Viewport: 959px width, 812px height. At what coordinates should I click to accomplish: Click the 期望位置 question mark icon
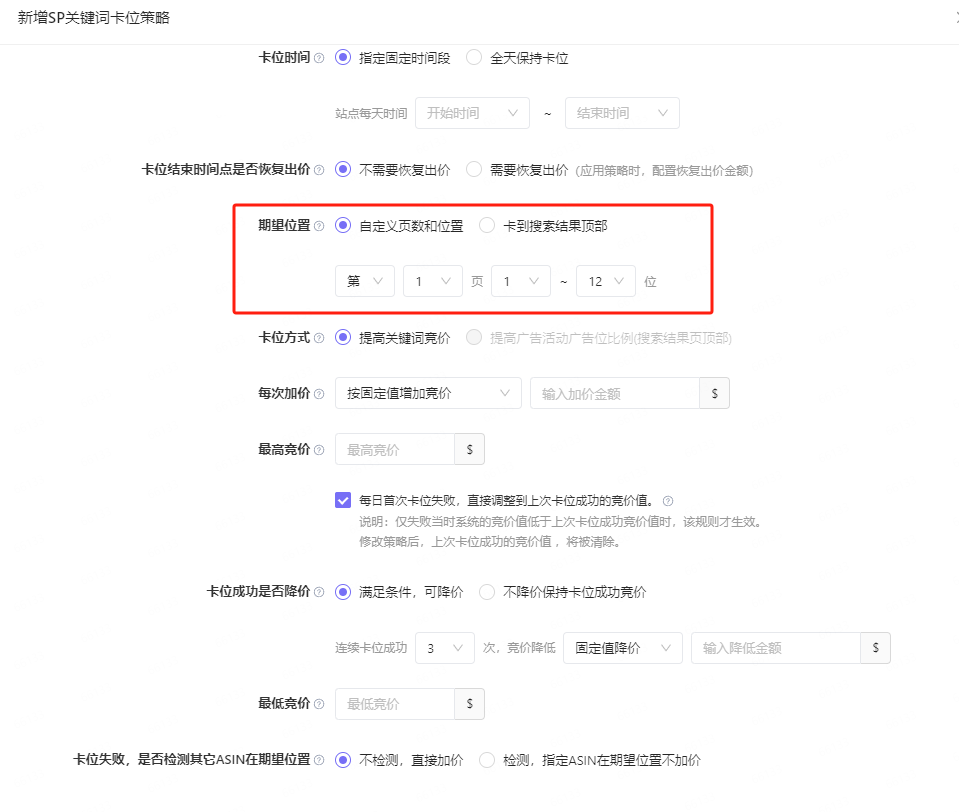pyautogui.click(x=318, y=226)
